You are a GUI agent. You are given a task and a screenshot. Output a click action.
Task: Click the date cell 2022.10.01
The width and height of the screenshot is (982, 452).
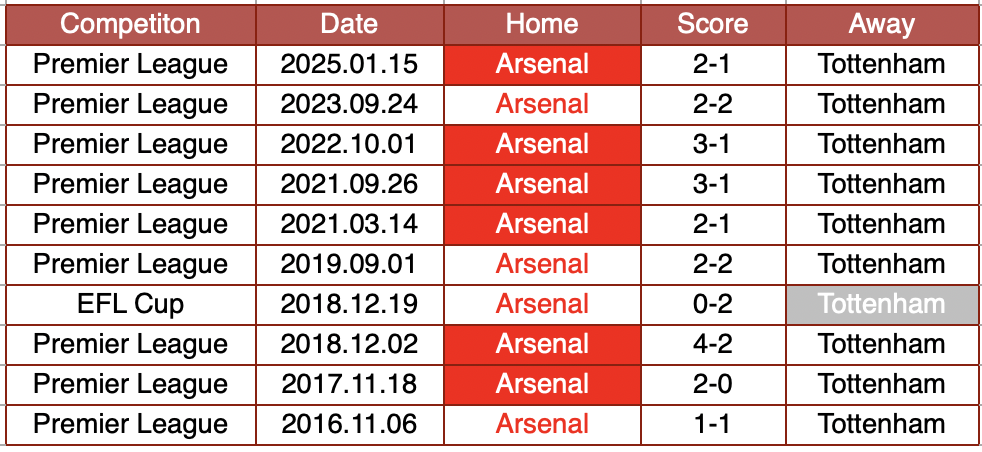[349, 144]
